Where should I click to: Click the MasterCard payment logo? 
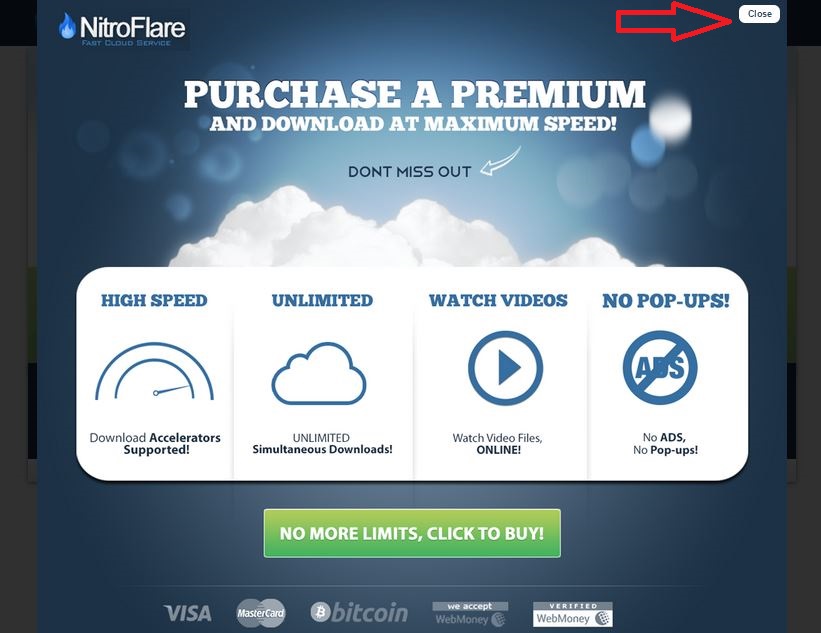pos(261,613)
